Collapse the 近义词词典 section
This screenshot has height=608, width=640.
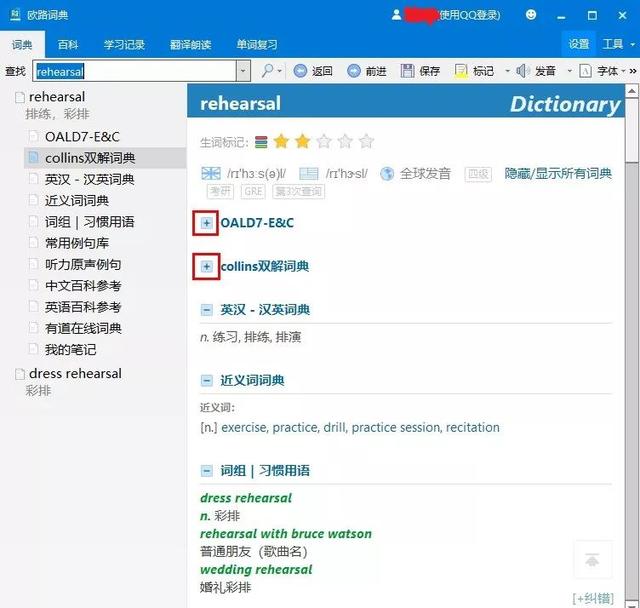[207, 381]
